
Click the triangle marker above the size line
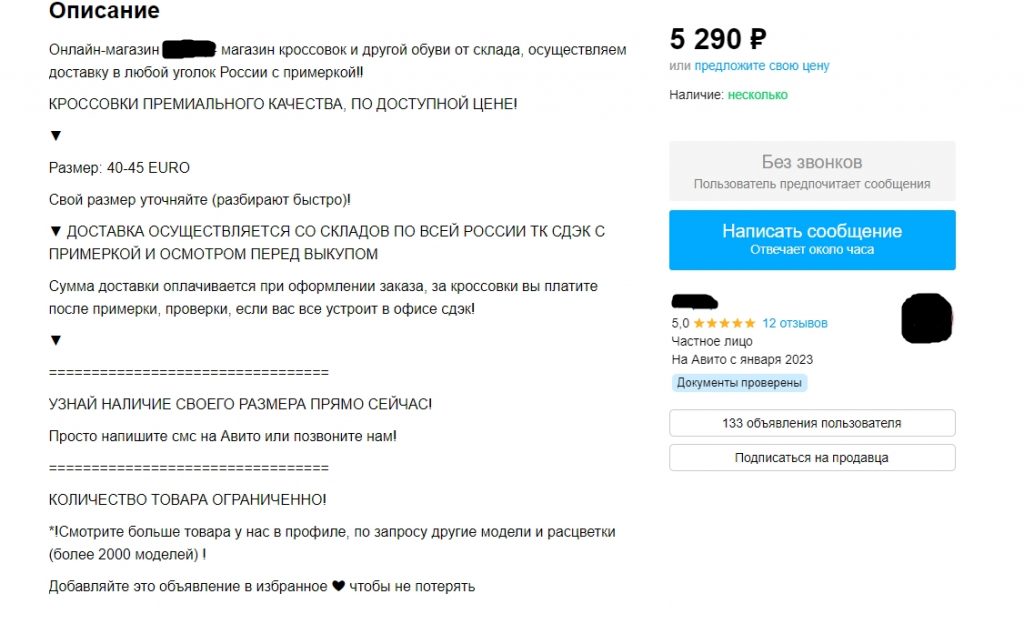click(56, 136)
